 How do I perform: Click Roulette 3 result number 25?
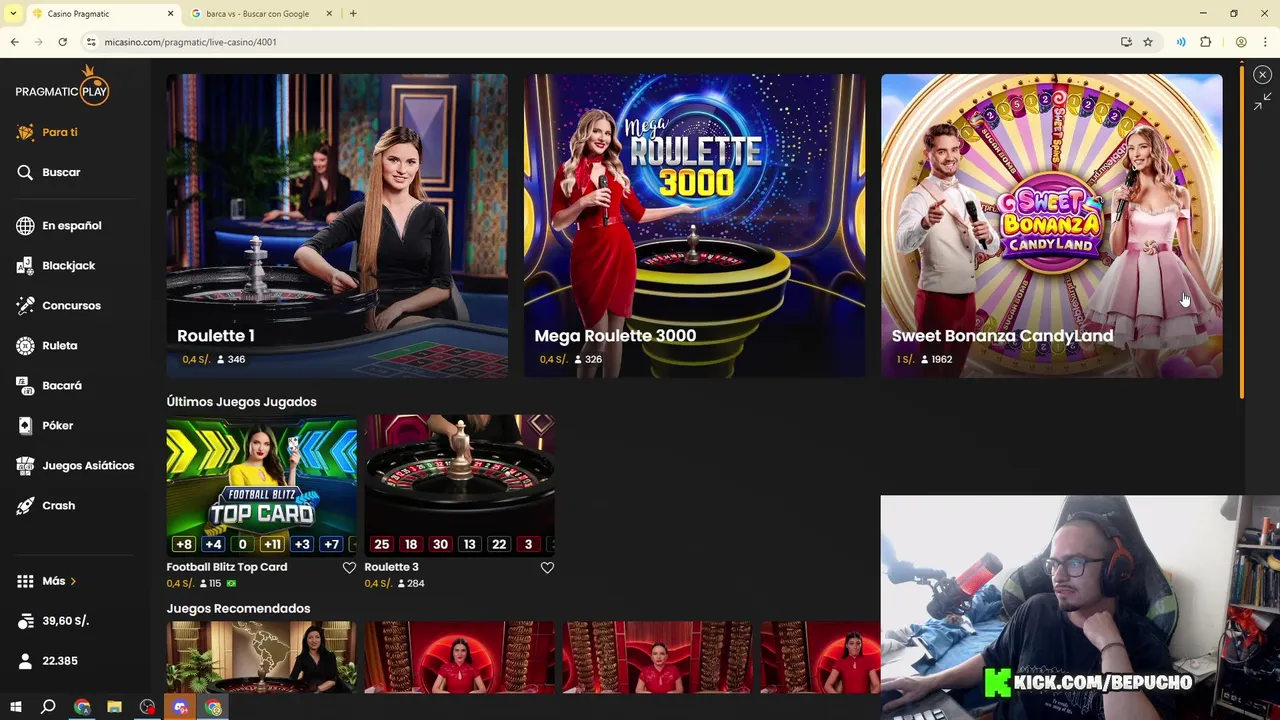(x=381, y=544)
